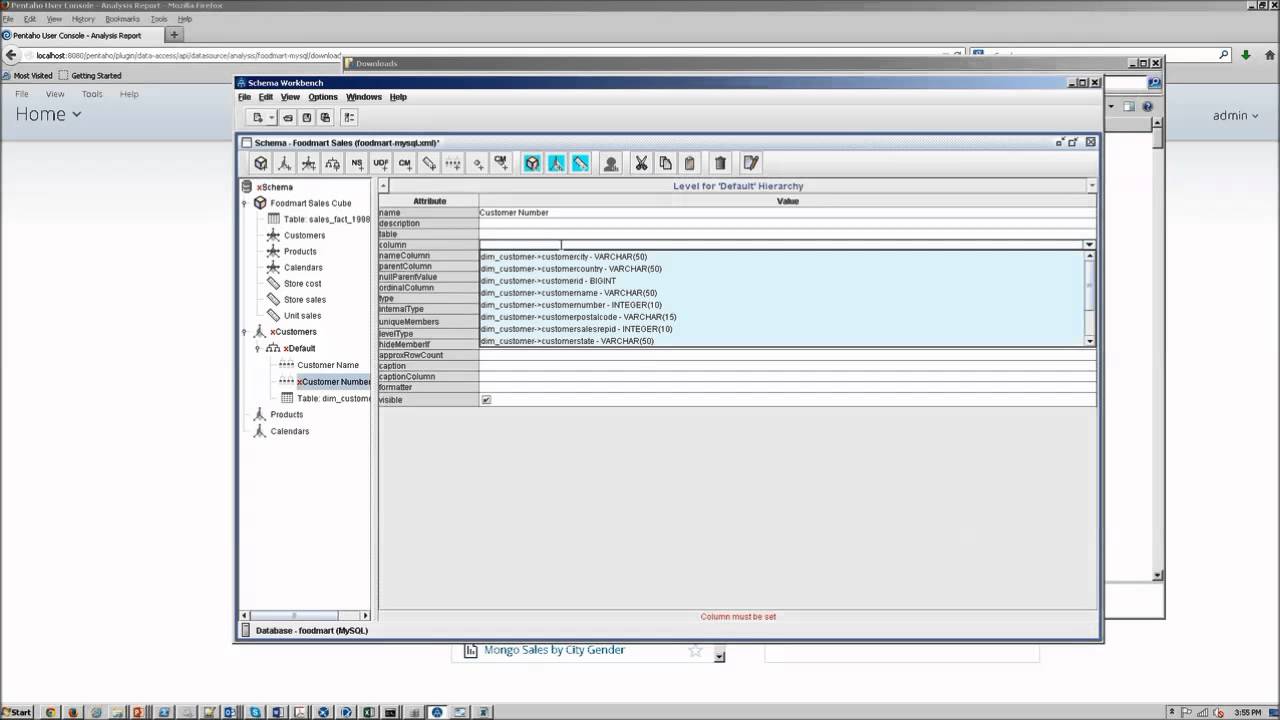Open the Edit menu in Schema Workbench
The image size is (1280, 720).
click(x=266, y=97)
